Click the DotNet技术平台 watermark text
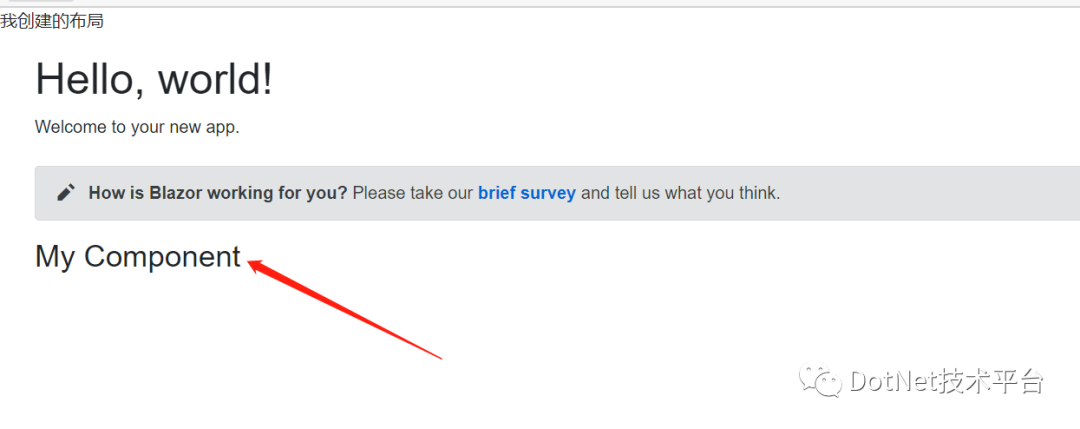This screenshot has height=429, width=1080. click(948, 381)
